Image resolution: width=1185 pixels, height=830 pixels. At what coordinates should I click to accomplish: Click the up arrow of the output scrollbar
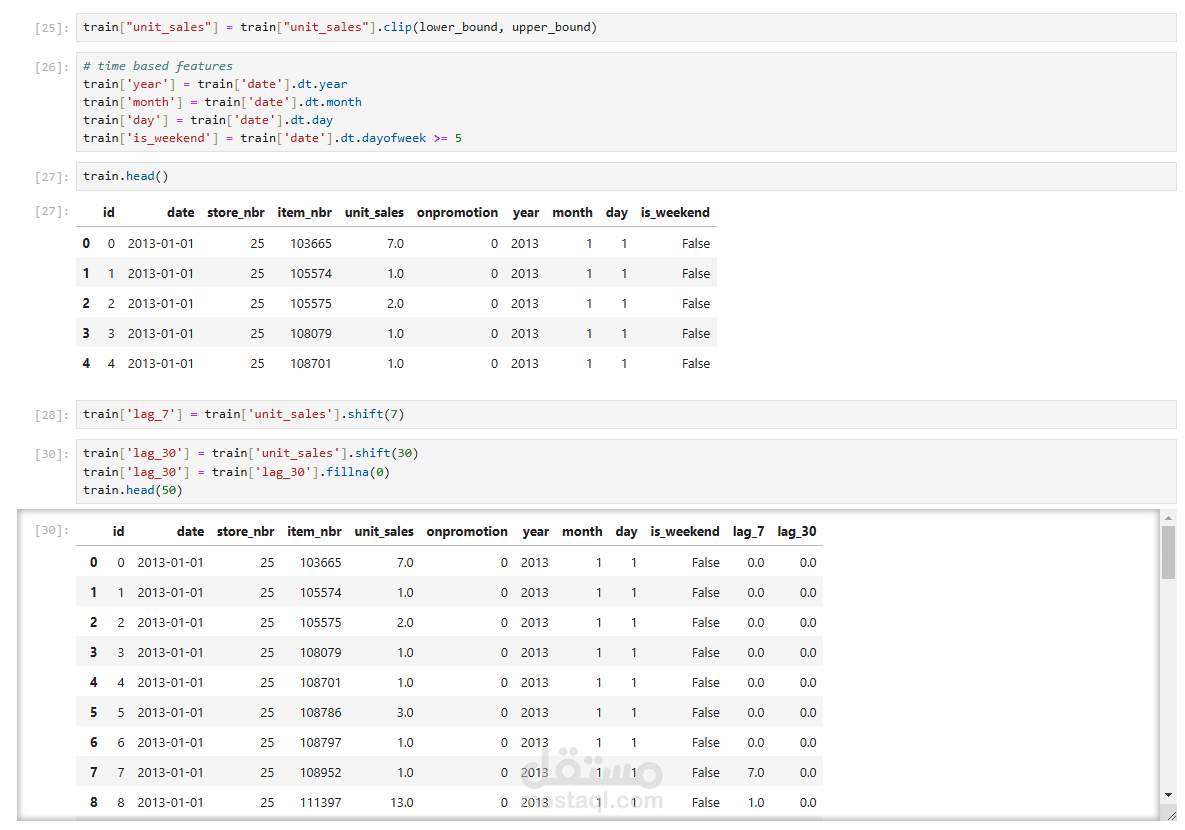click(x=1168, y=518)
